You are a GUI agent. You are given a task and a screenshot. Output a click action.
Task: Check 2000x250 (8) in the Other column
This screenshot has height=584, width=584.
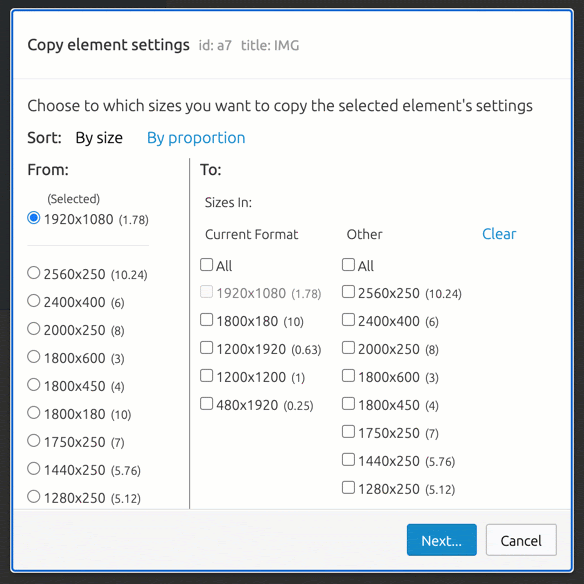pos(348,348)
